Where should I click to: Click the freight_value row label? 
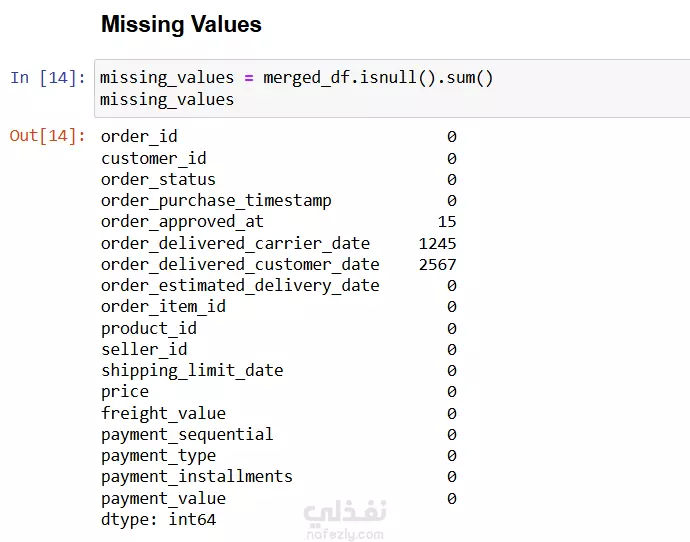[163, 414]
